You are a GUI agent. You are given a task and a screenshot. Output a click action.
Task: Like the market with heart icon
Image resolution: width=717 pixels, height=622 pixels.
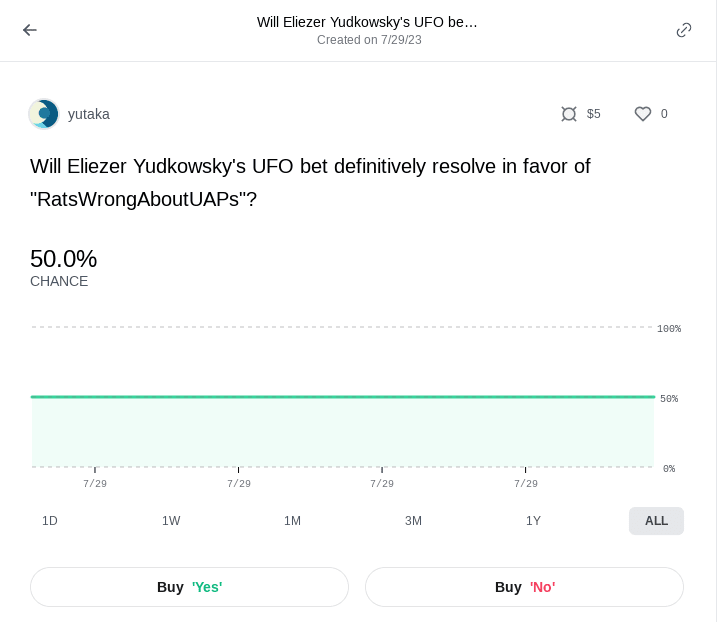pos(643,114)
